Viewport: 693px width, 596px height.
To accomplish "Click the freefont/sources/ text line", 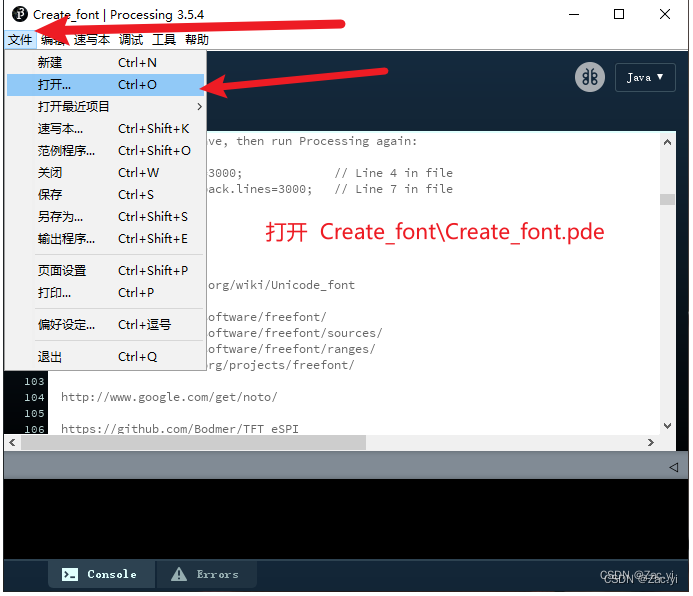I will pos(295,333).
